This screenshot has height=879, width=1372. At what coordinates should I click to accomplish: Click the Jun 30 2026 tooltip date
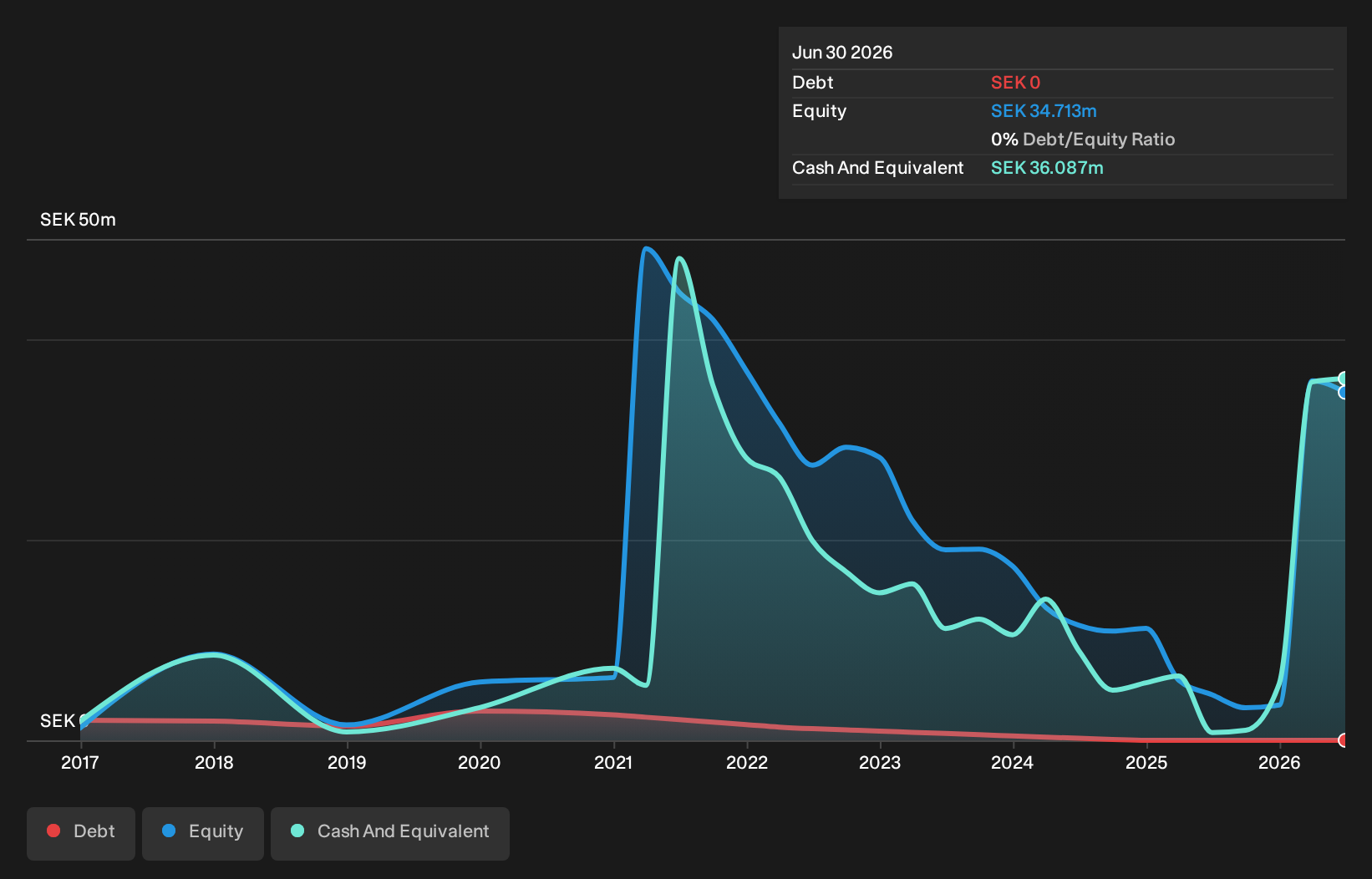pyautogui.click(x=842, y=53)
